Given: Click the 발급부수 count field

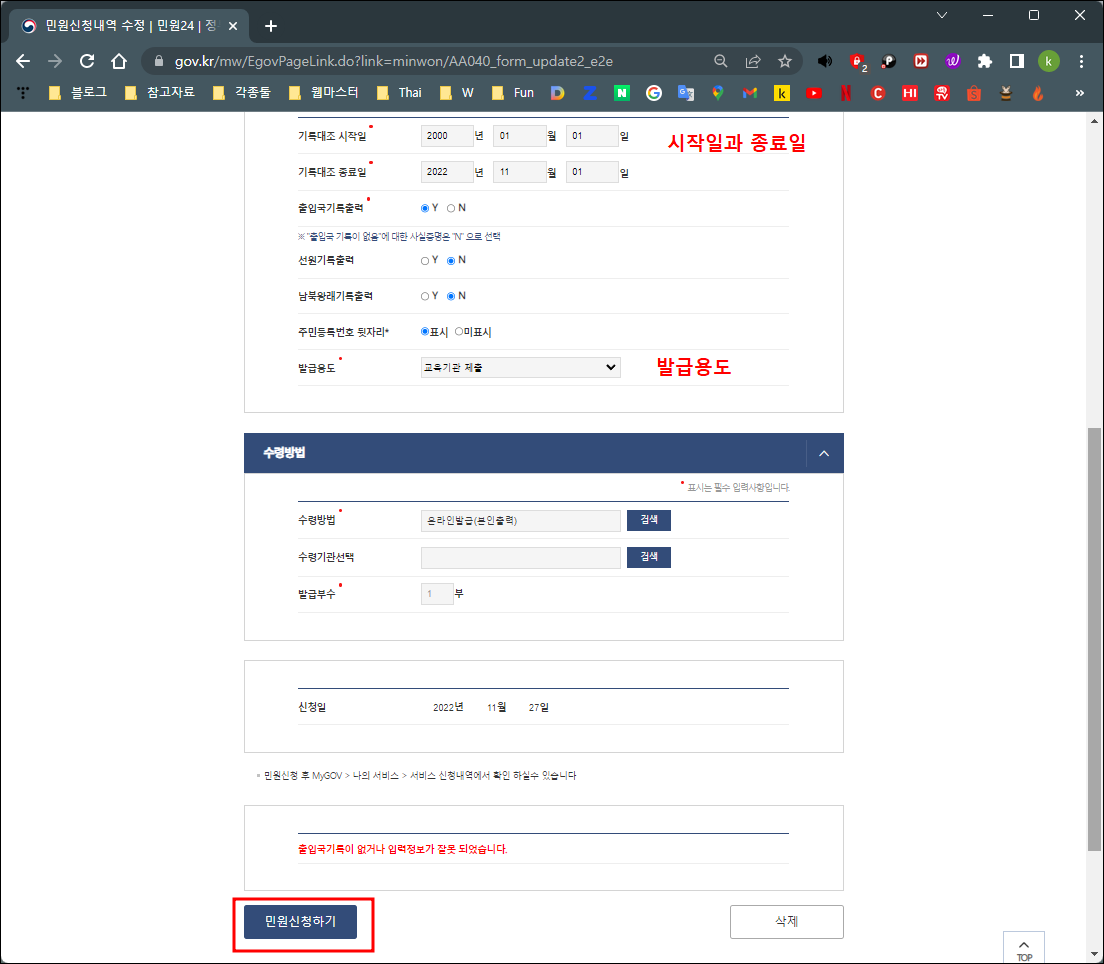Looking at the screenshot, I should pyautogui.click(x=437, y=594).
